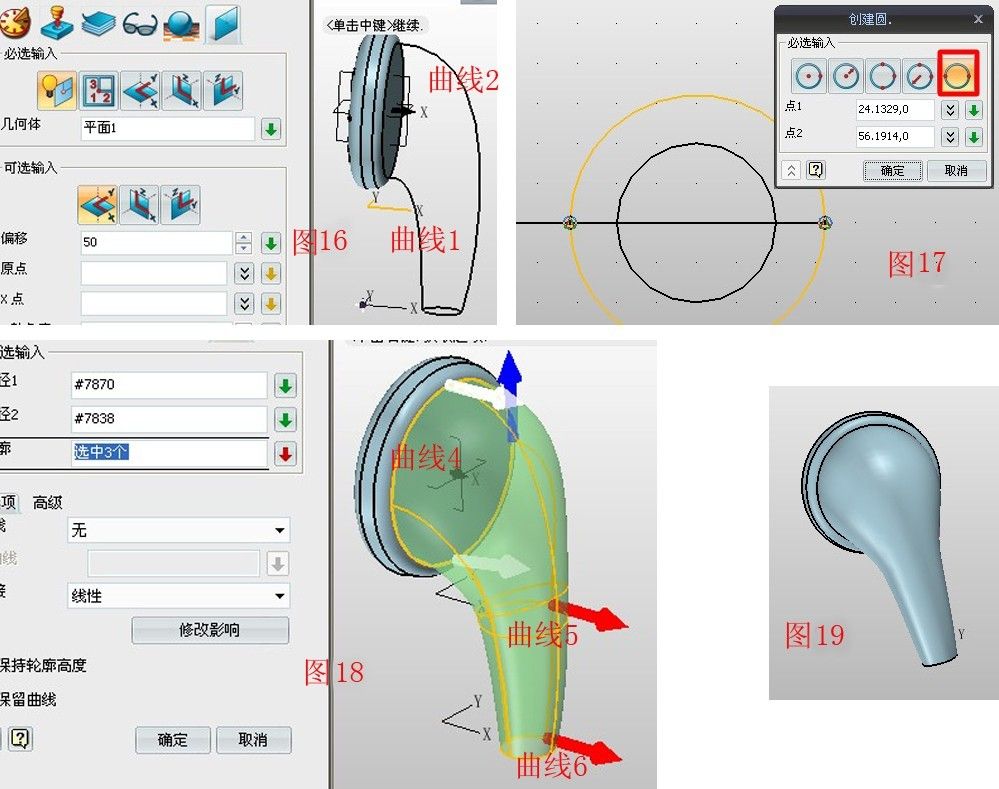Click the stacked layers icon
This screenshot has width=999, height=789.
[x=98, y=22]
